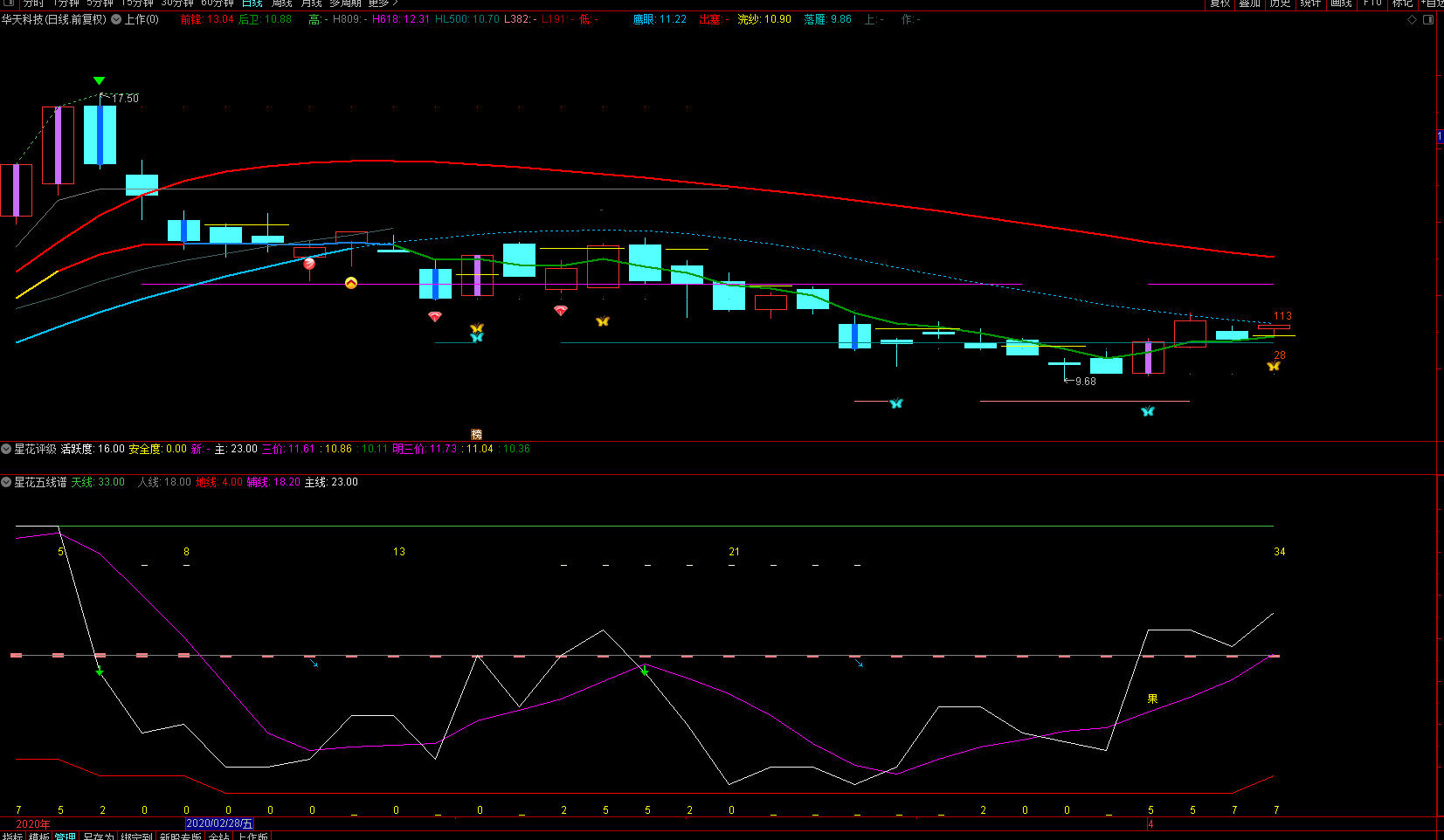
Task: Click the 画线 draw-line button
Action: click(1341, 3)
